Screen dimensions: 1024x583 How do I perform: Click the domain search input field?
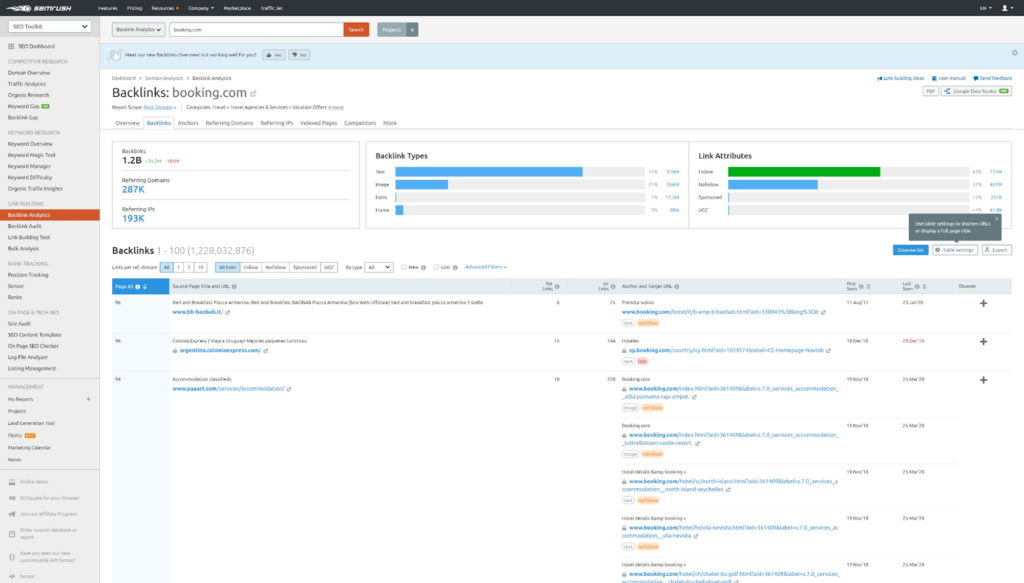(x=256, y=29)
